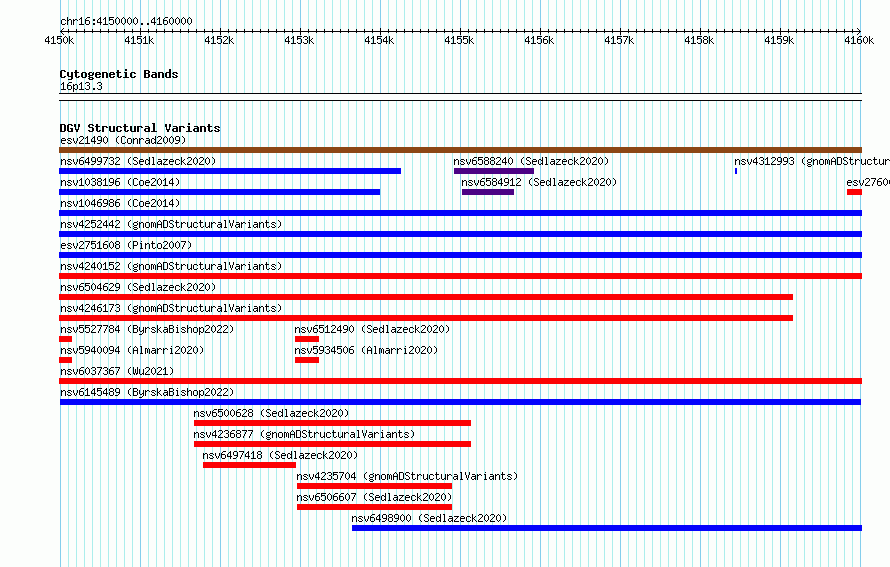Click the red bar under nsv6500628
The image size is (890, 567).
333,423
